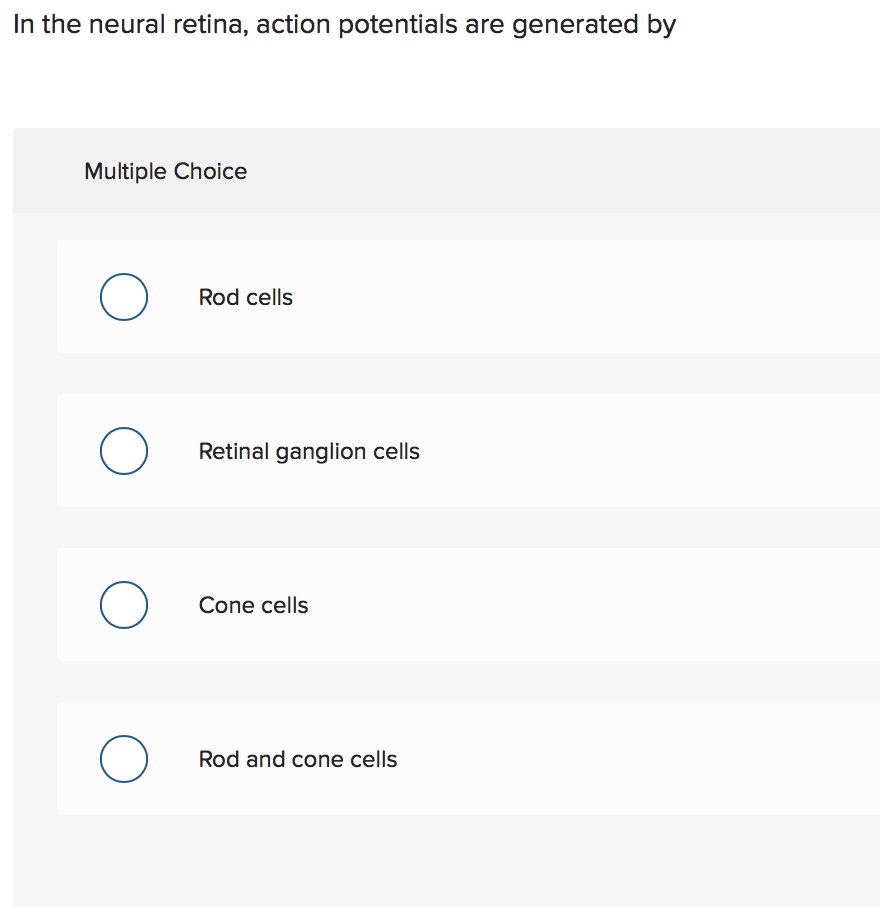Select the Rod and cone cells radio button
880x908 pixels.
coord(123,759)
